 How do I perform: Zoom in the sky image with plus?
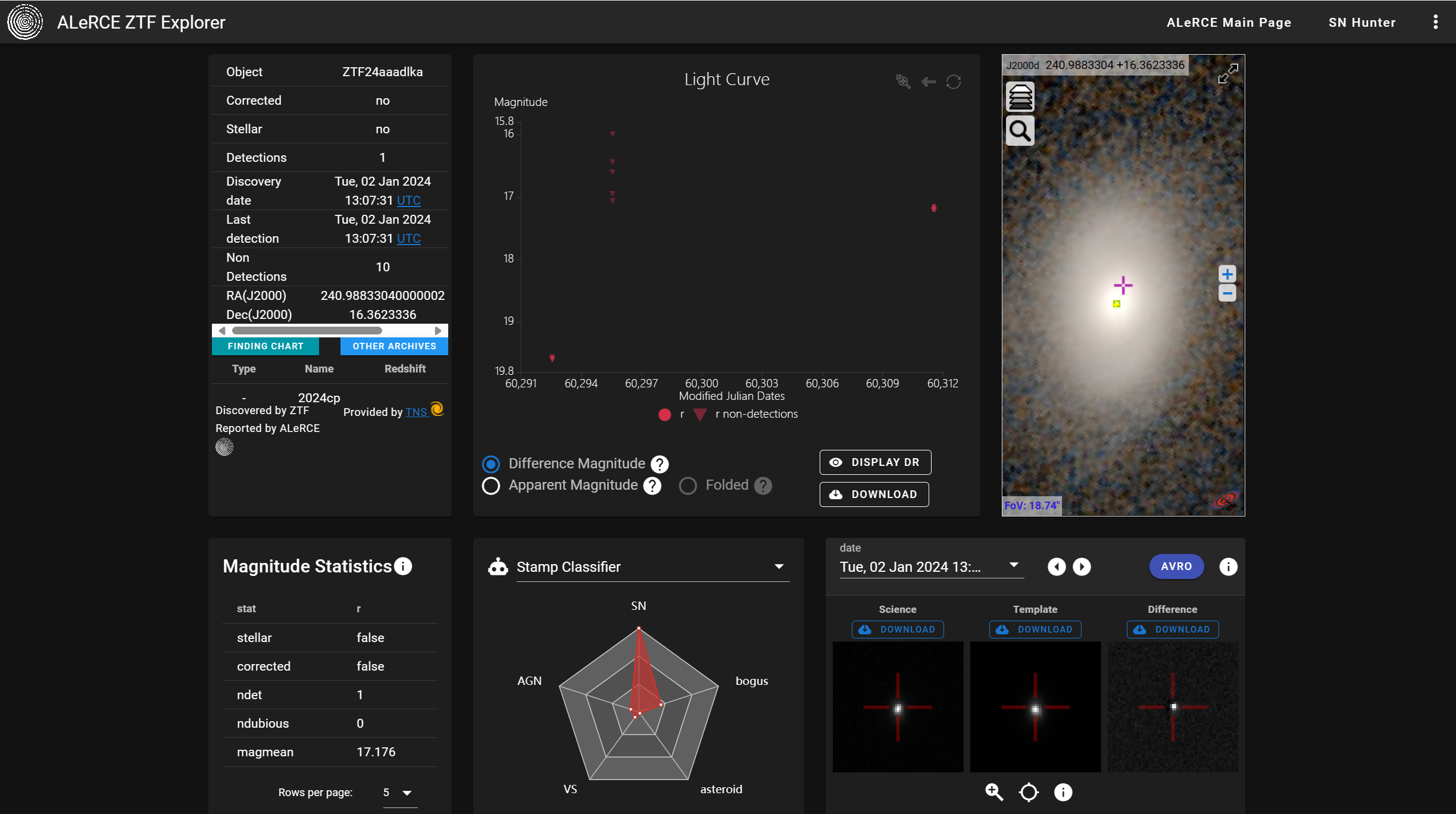pos(1227,274)
